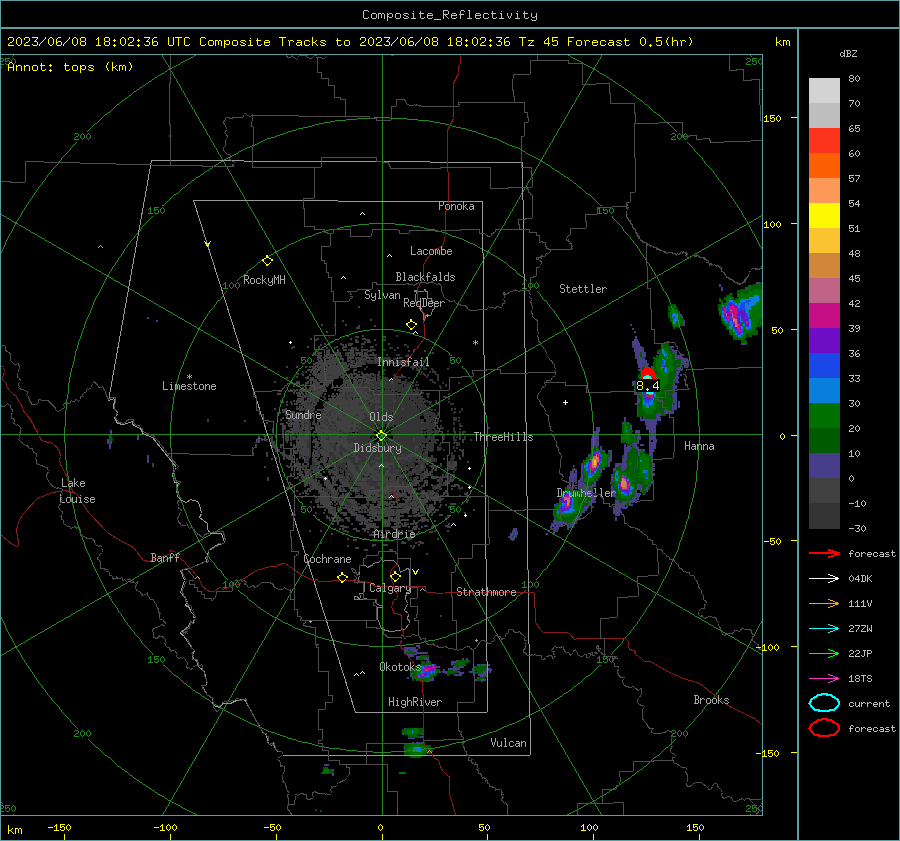Click the Stettler city label
The image size is (900, 841).
583,289
